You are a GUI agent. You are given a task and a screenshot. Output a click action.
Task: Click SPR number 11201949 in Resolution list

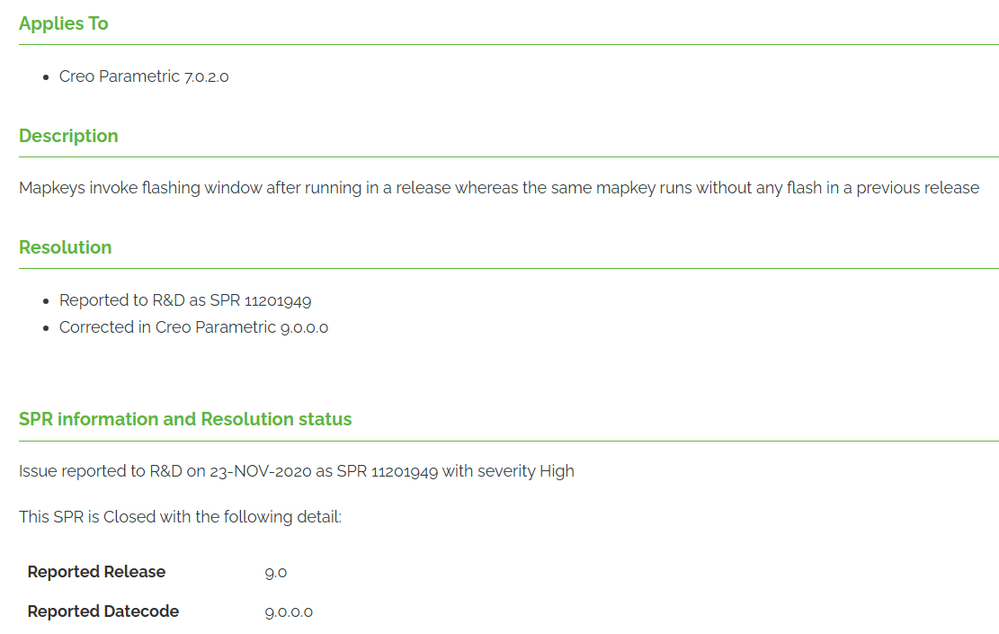[x=278, y=301]
